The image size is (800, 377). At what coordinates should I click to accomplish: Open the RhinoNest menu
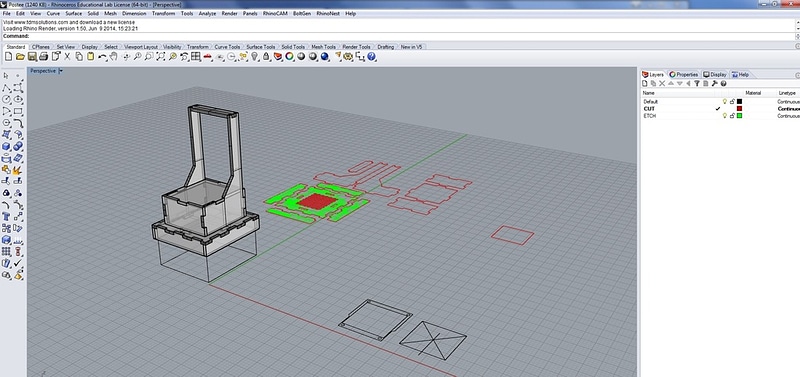[x=329, y=14]
